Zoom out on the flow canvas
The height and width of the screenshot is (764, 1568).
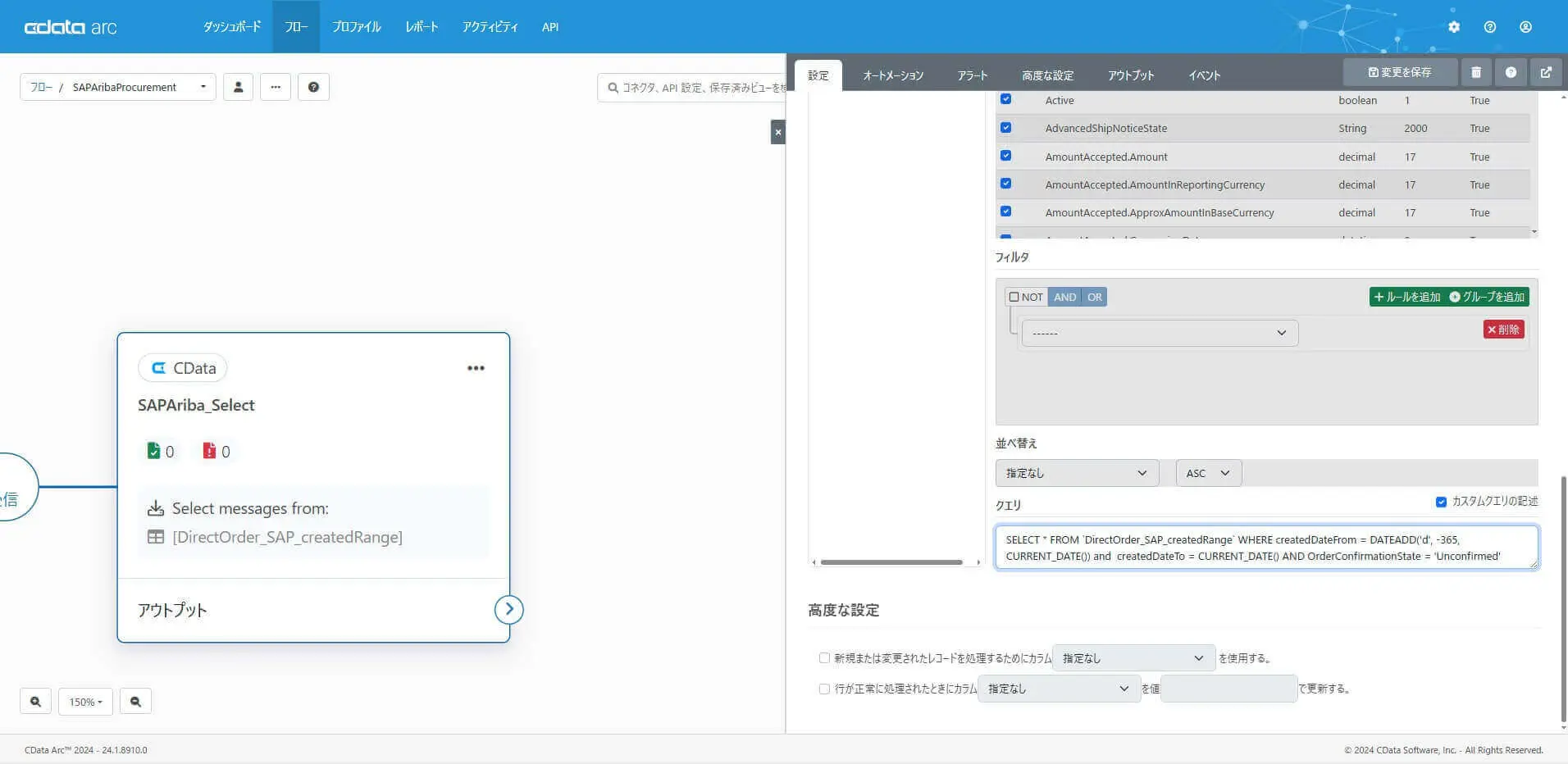click(x=135, y=702)
